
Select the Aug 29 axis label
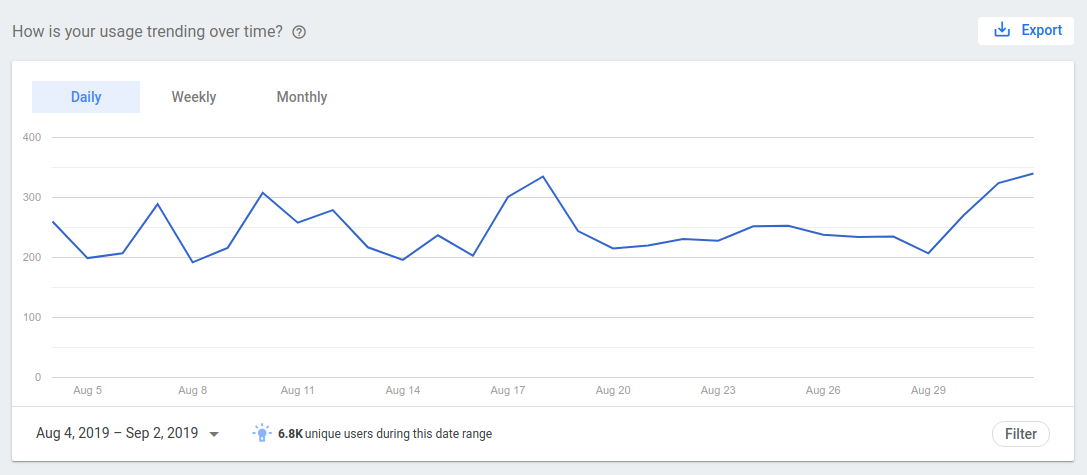[929, 390]
